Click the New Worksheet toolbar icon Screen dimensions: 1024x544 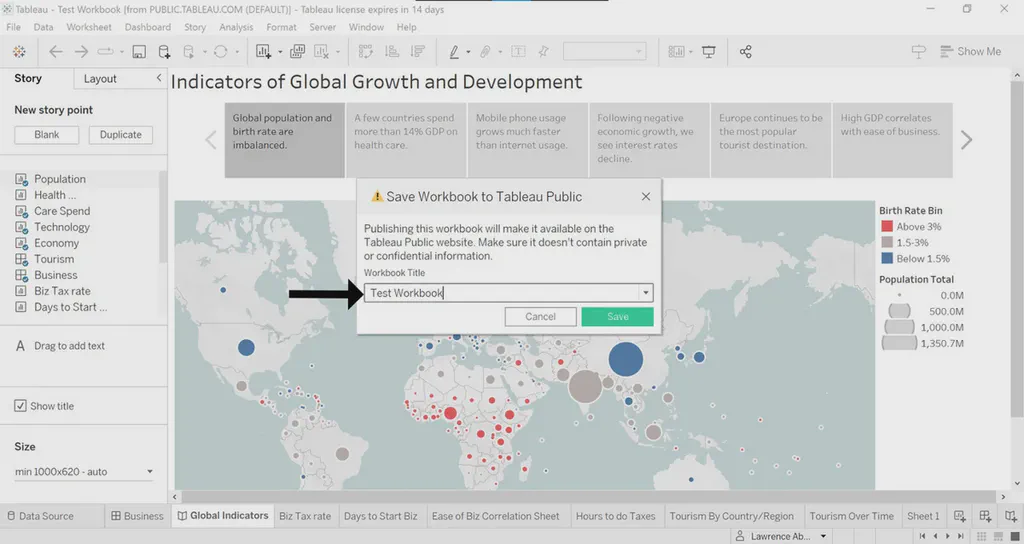point(263,52)
